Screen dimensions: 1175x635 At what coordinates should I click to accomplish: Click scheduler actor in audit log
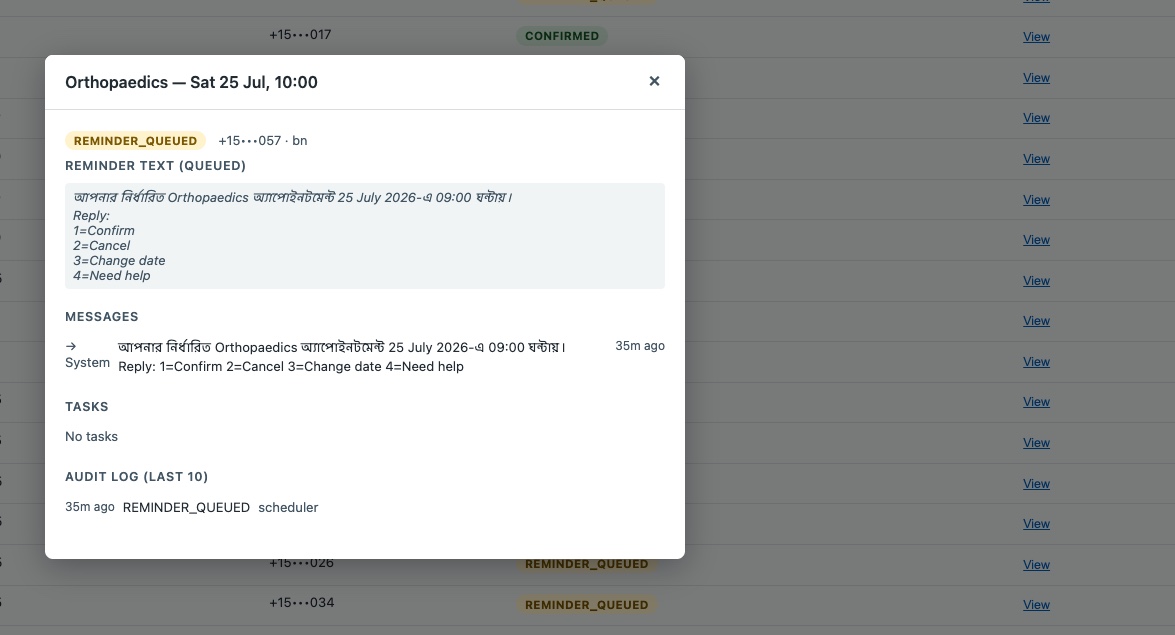[x=289, y=508]
